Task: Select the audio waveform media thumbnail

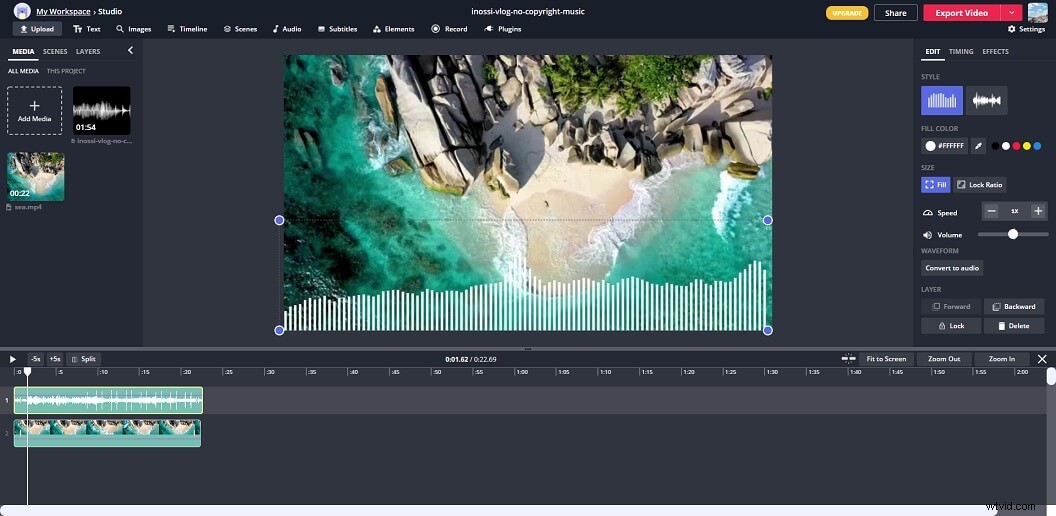Action: point(102,110)
